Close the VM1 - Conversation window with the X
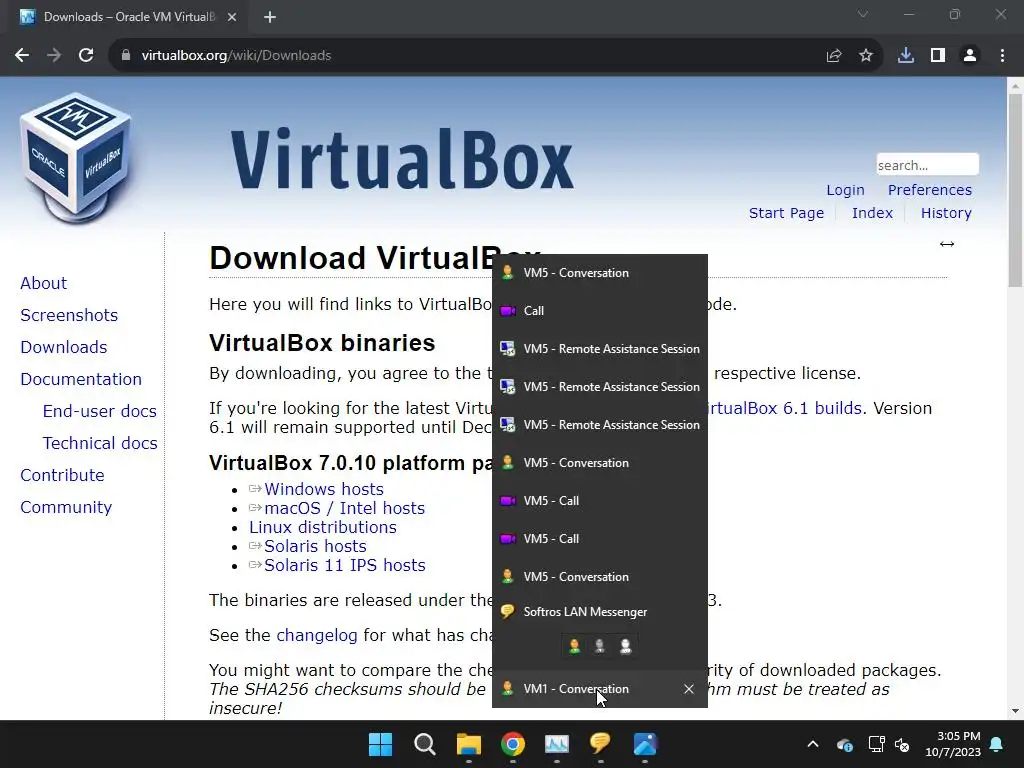 point(688,689)
